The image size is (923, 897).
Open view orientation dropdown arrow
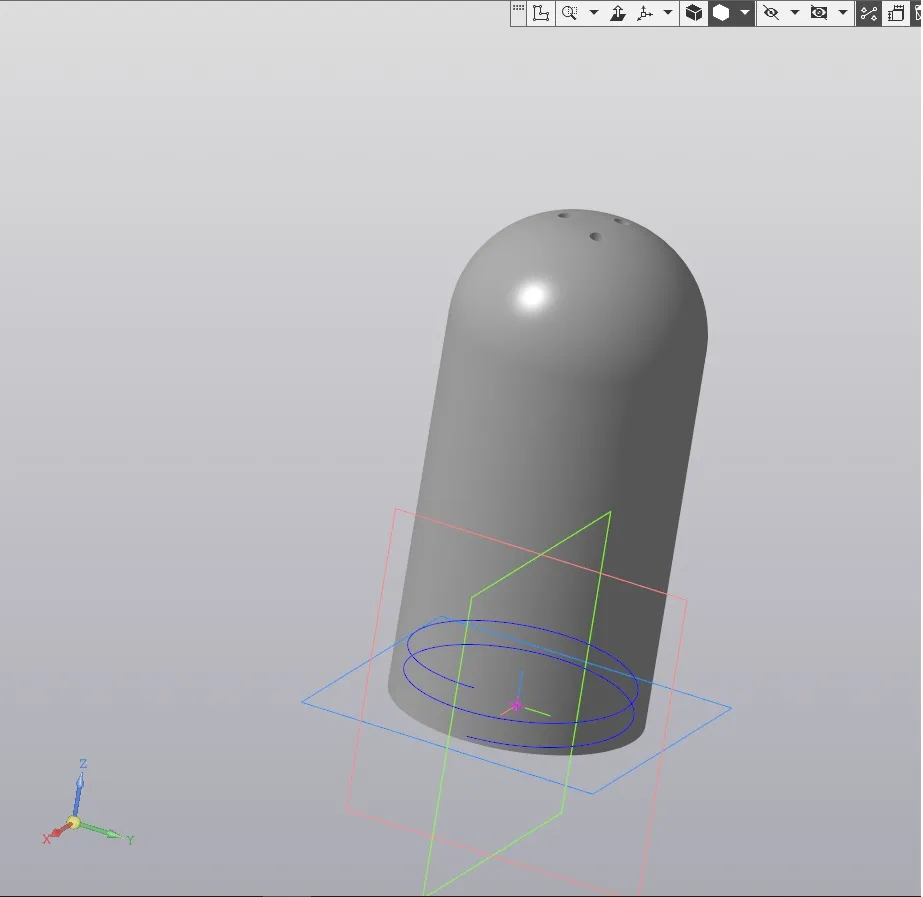click(668, 13)
